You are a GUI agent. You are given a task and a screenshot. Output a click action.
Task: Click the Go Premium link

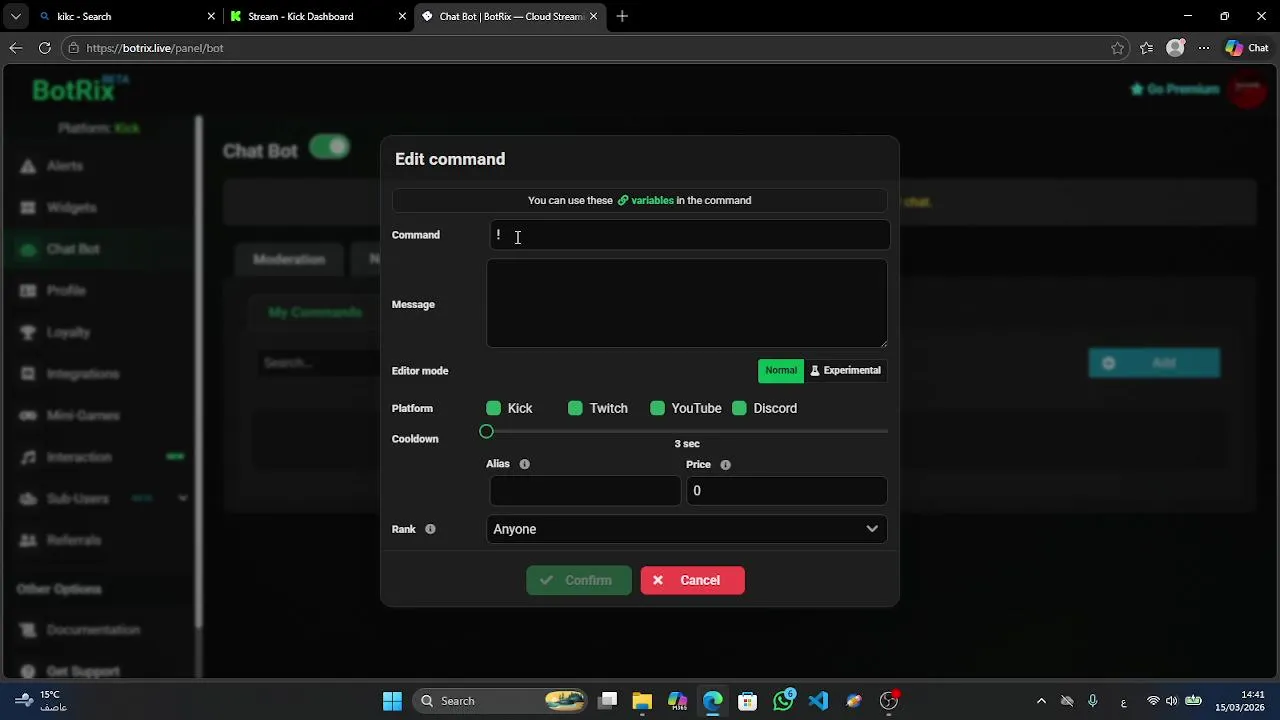point(1174,89)
